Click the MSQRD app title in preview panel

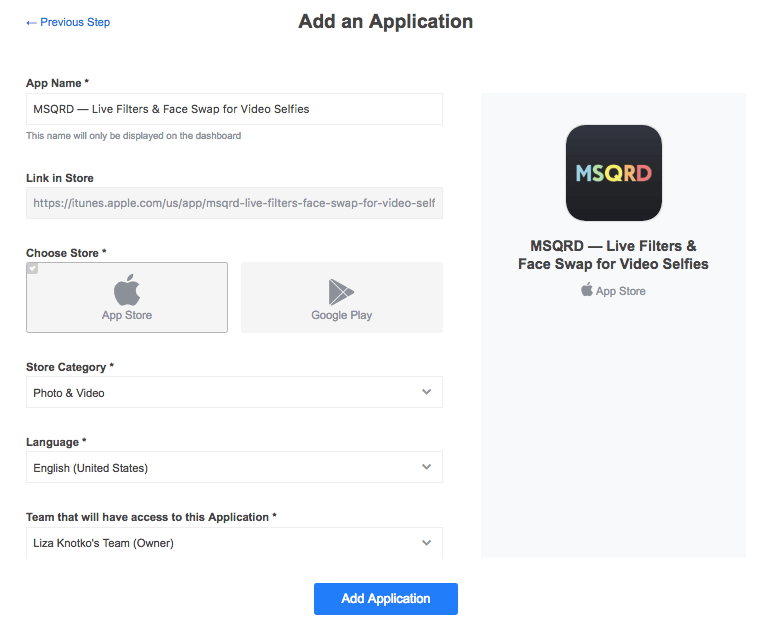(x=613, y=255)
